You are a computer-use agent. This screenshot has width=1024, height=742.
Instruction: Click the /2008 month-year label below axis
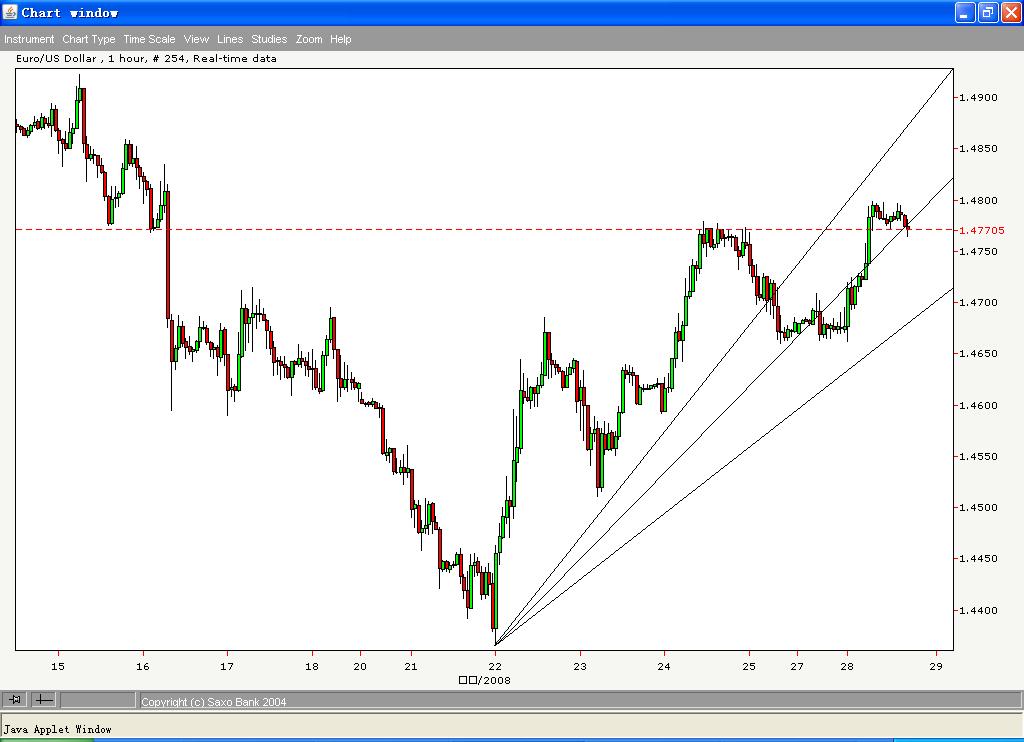tap(485, 680)
